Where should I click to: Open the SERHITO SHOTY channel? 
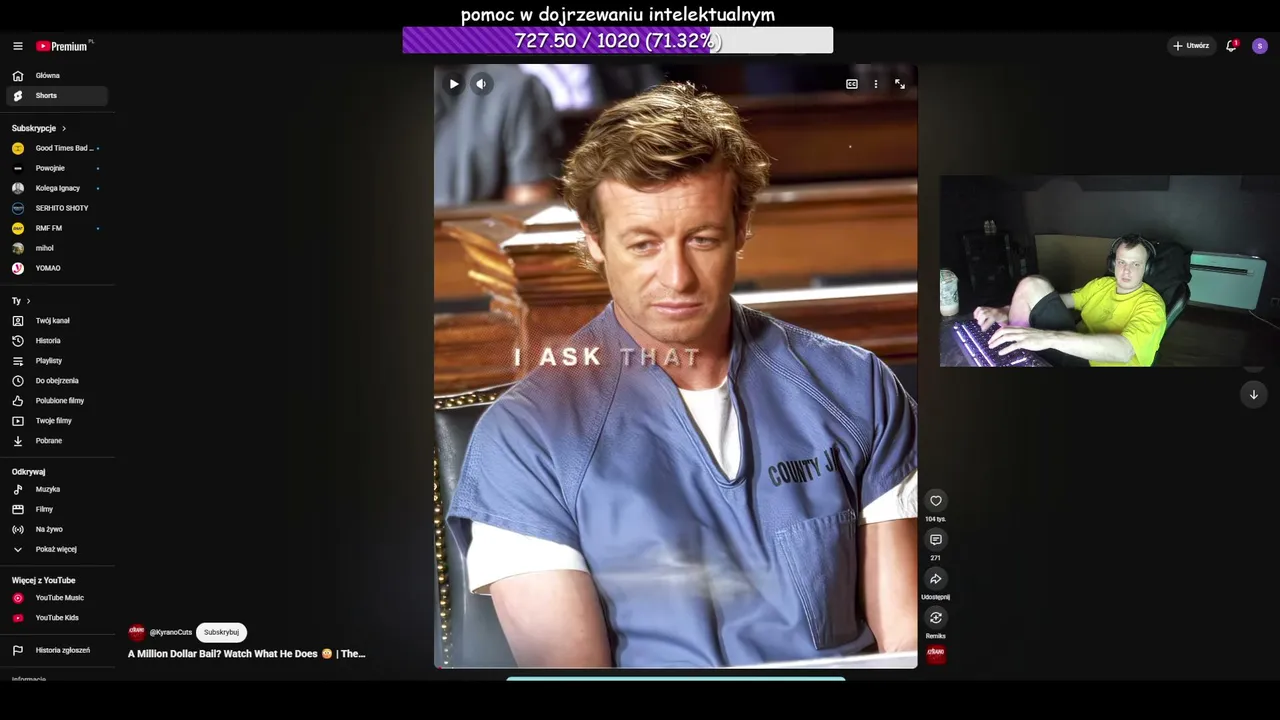point(57,208)
